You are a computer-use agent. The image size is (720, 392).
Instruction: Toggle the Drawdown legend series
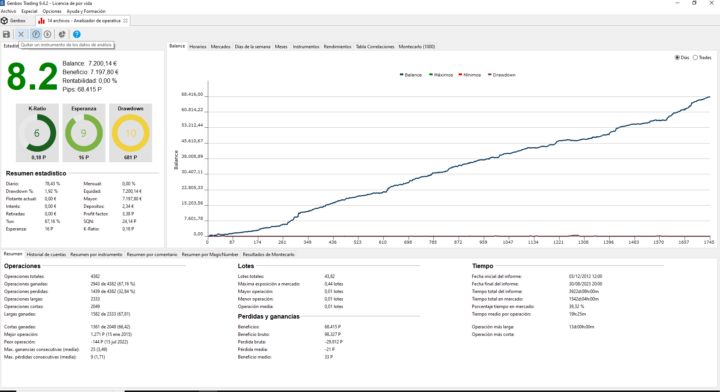(x=501, y=75)
